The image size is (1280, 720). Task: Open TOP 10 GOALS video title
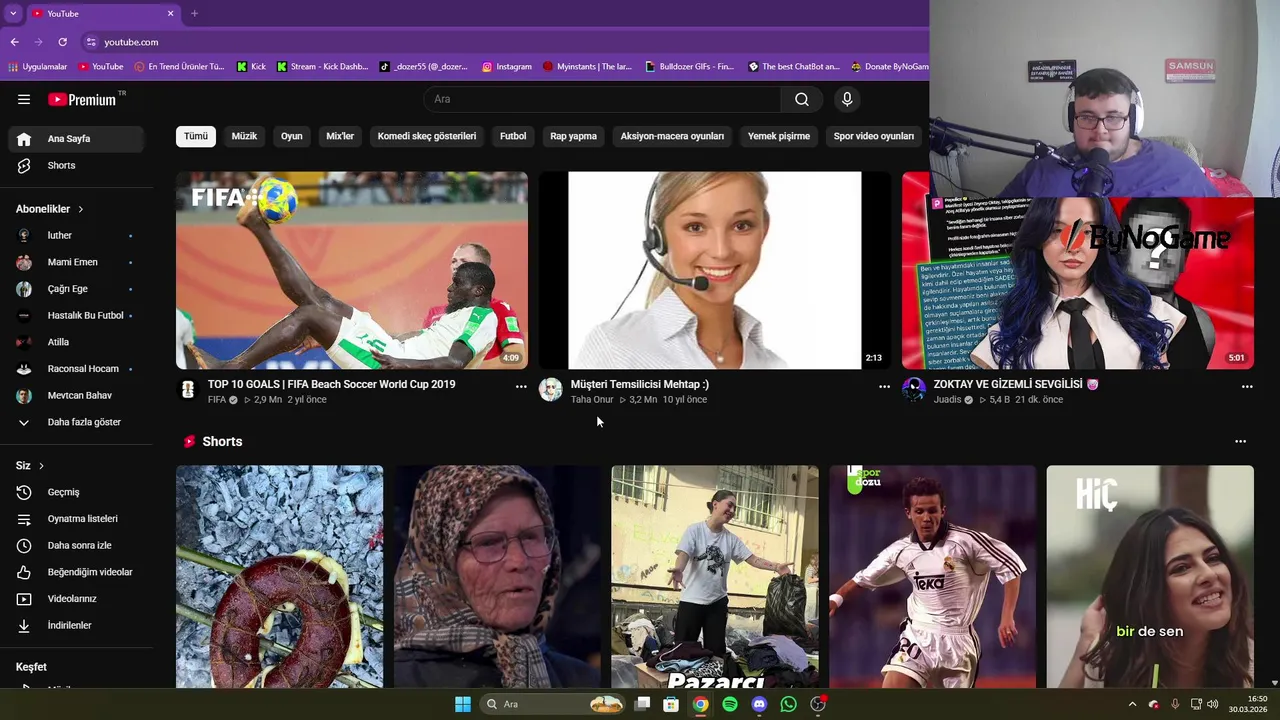point(331,384)
